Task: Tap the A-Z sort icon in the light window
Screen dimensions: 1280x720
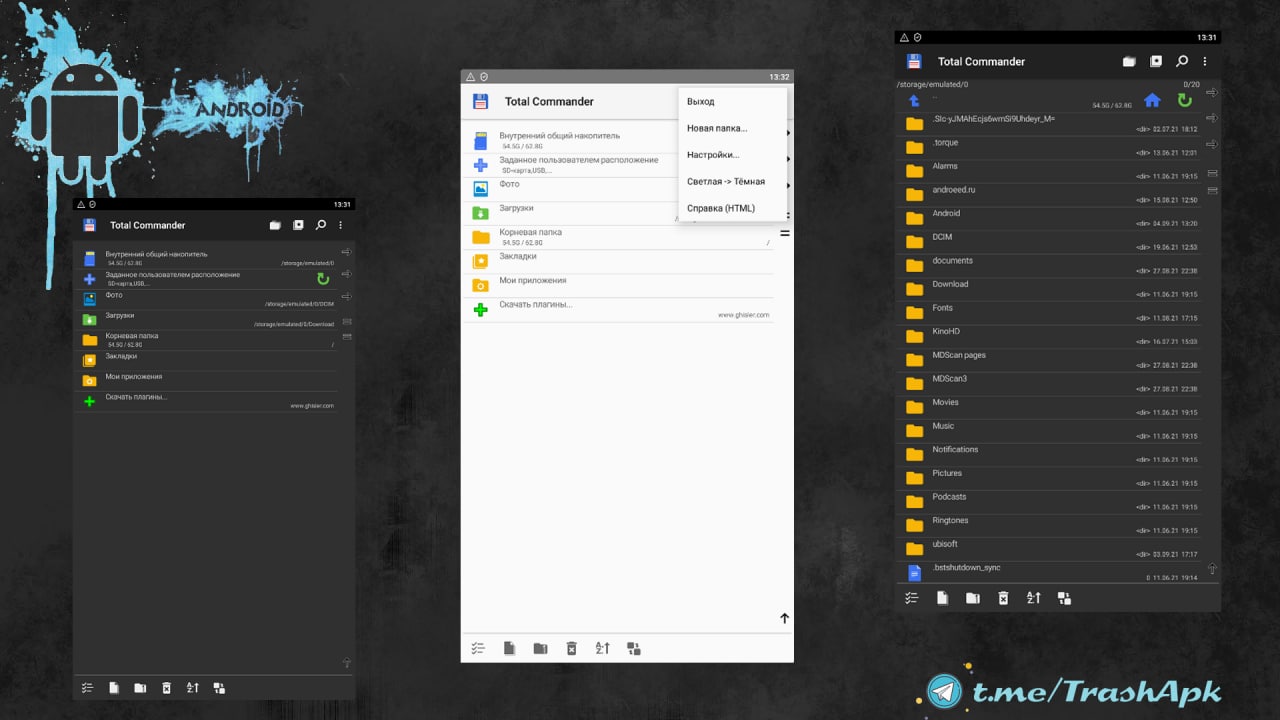Action: click(x=602, y=648)
